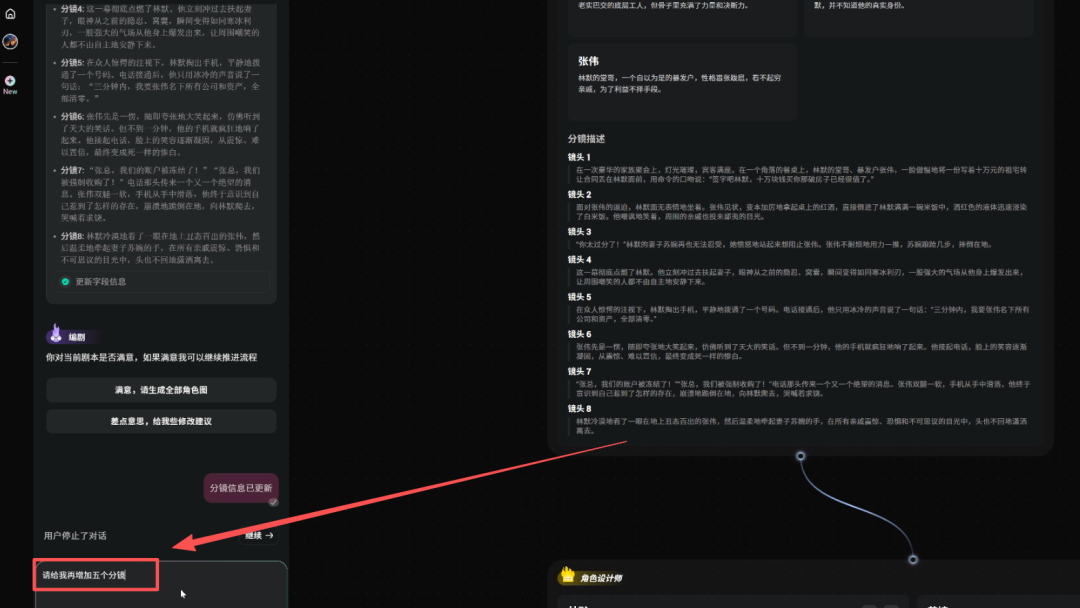The width and height of the screenshot is (1080, 608).
Task: Select the Home icon in left sidebar
Action: click(10, 14)
